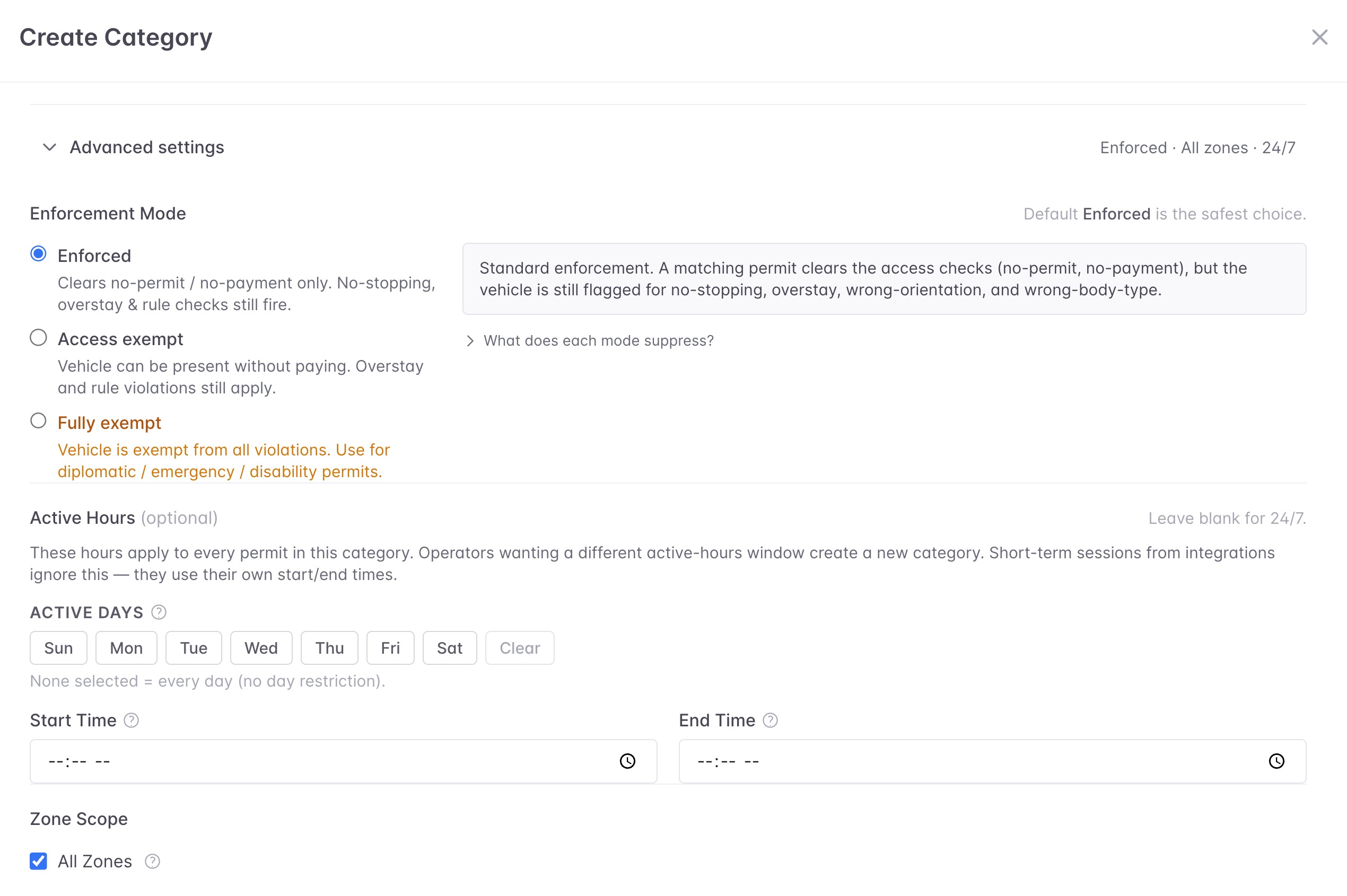Click the 'Advanced settings' heading text
The width and height of the screenshot is (1347, 896).
tap(147, 147)
